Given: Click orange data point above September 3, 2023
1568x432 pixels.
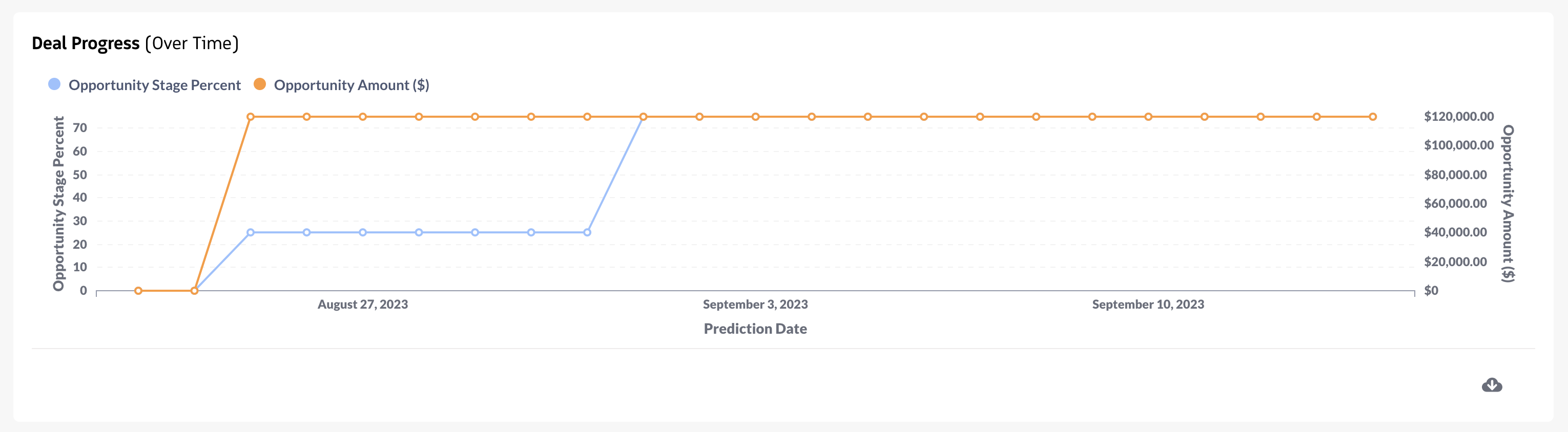Looking at the screenshot, I should click(755, 117).
